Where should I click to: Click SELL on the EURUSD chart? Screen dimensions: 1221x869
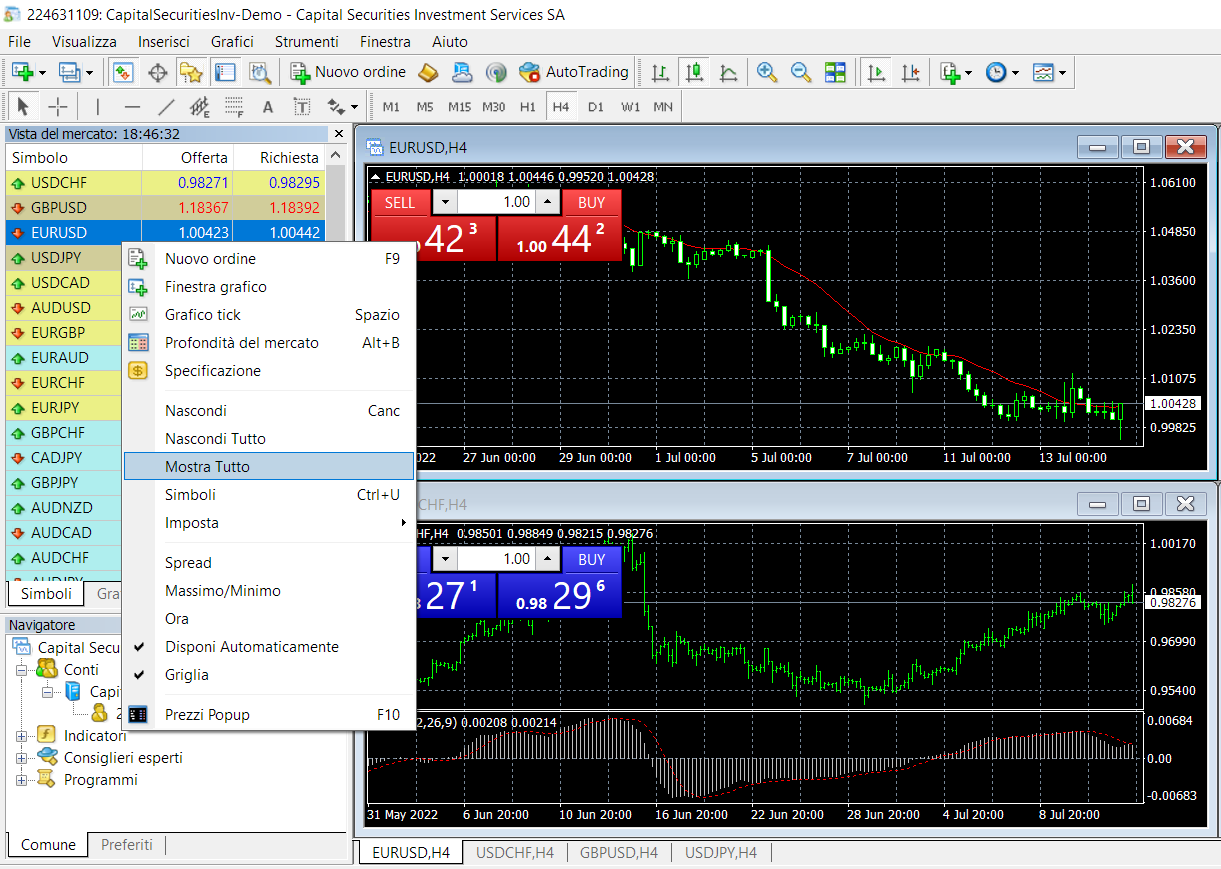[400, 202]
